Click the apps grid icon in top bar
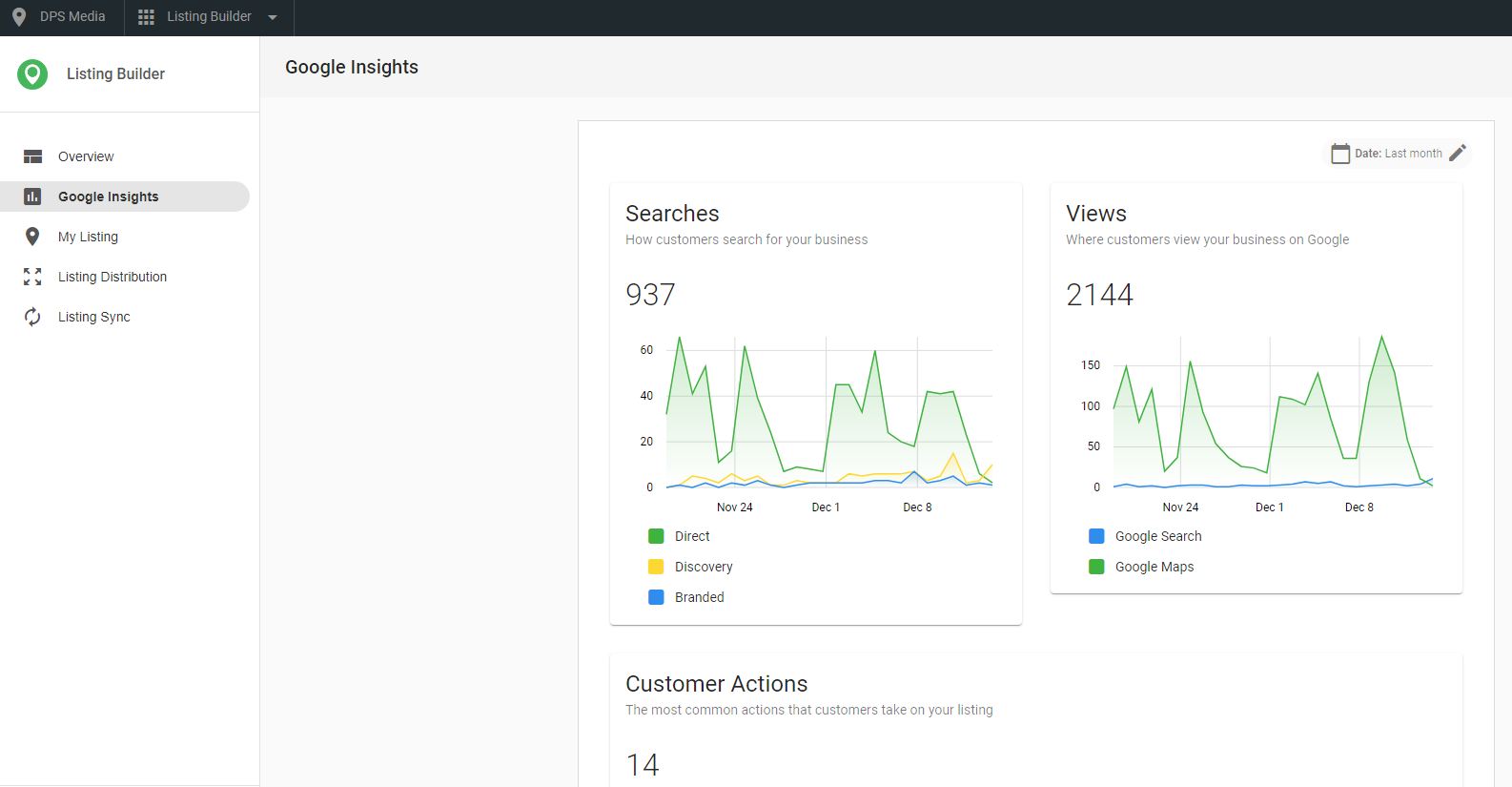 pyautogui.click(x=146, y=17)
